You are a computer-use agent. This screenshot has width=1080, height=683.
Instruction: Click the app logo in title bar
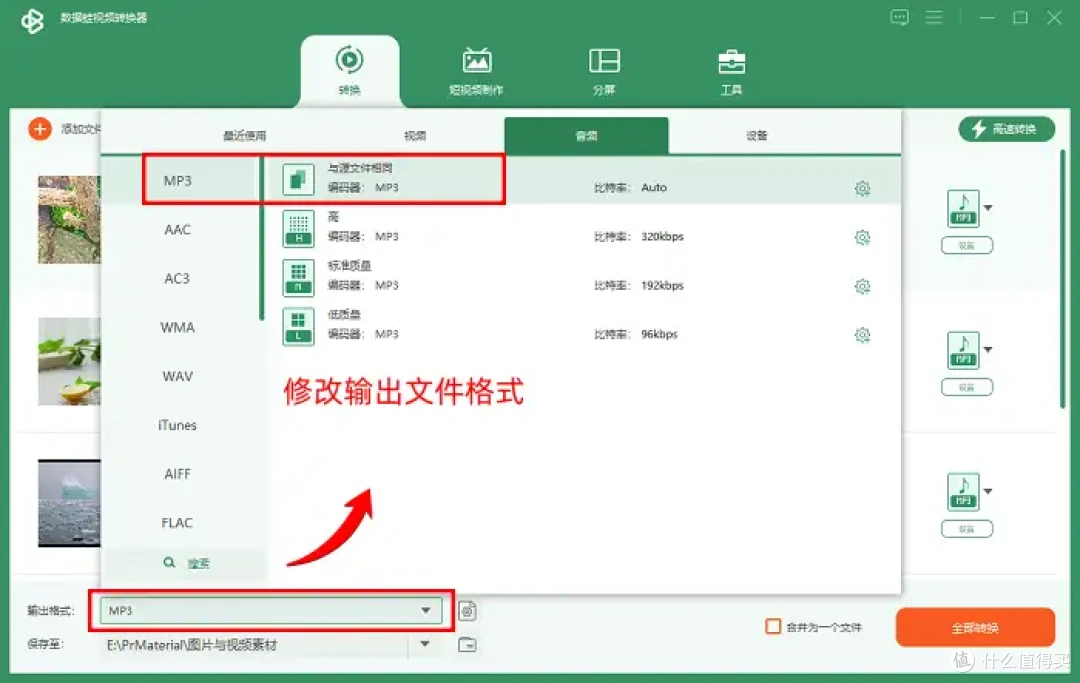(x=32, y=20)
